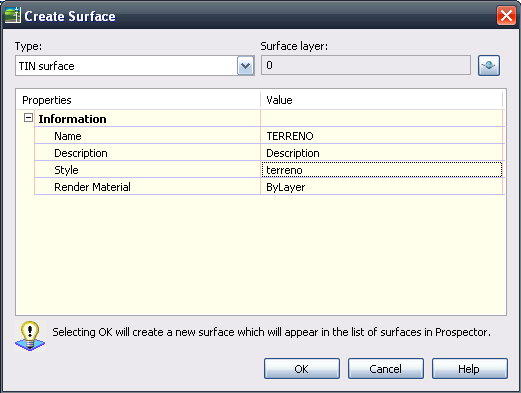Click the Surface layer field showing 0
Image resolution: width=521 pixels, height=393 pixels.
tap(366, 65)
